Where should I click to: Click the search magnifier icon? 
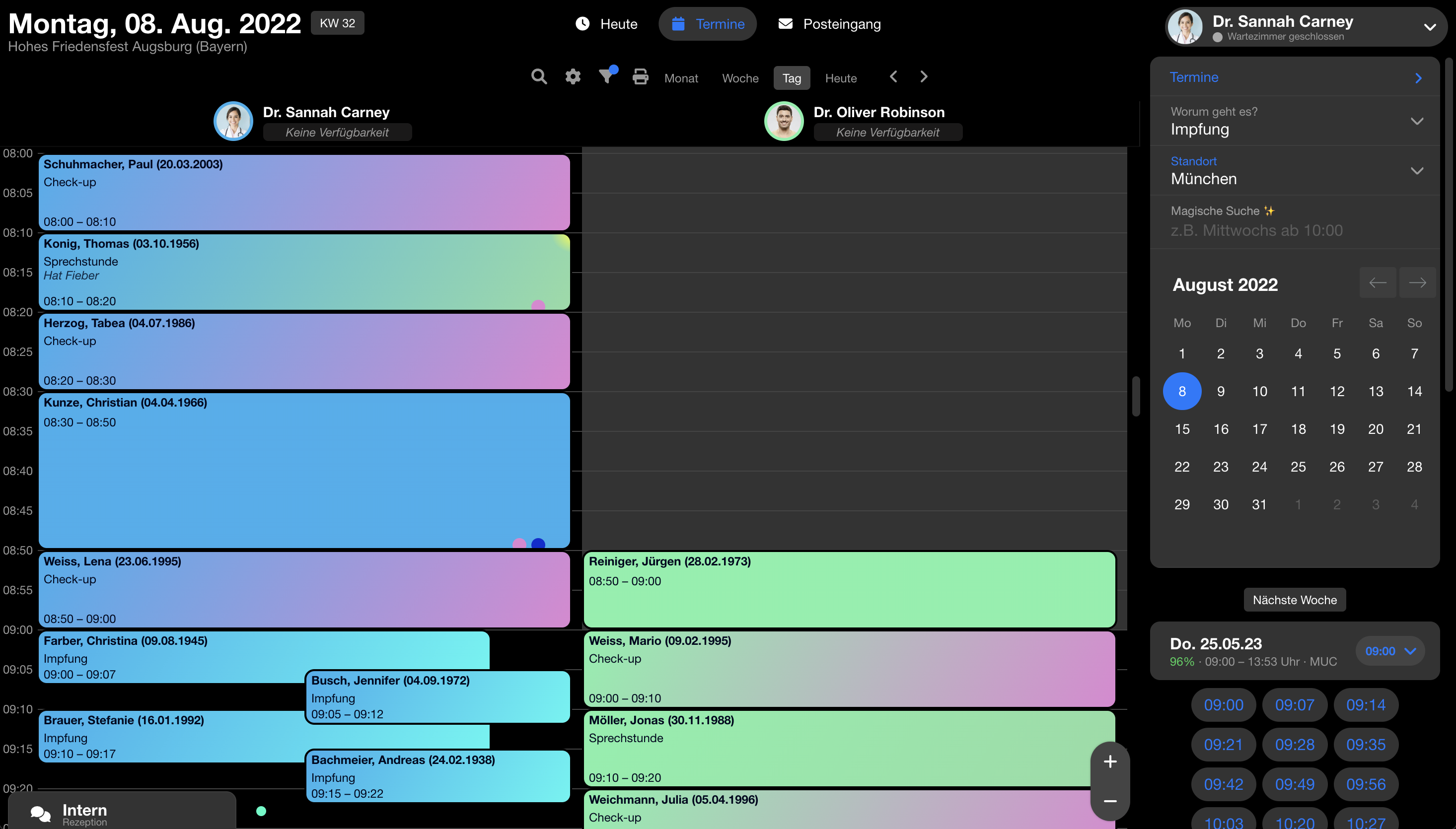click(x=539, y=77)
